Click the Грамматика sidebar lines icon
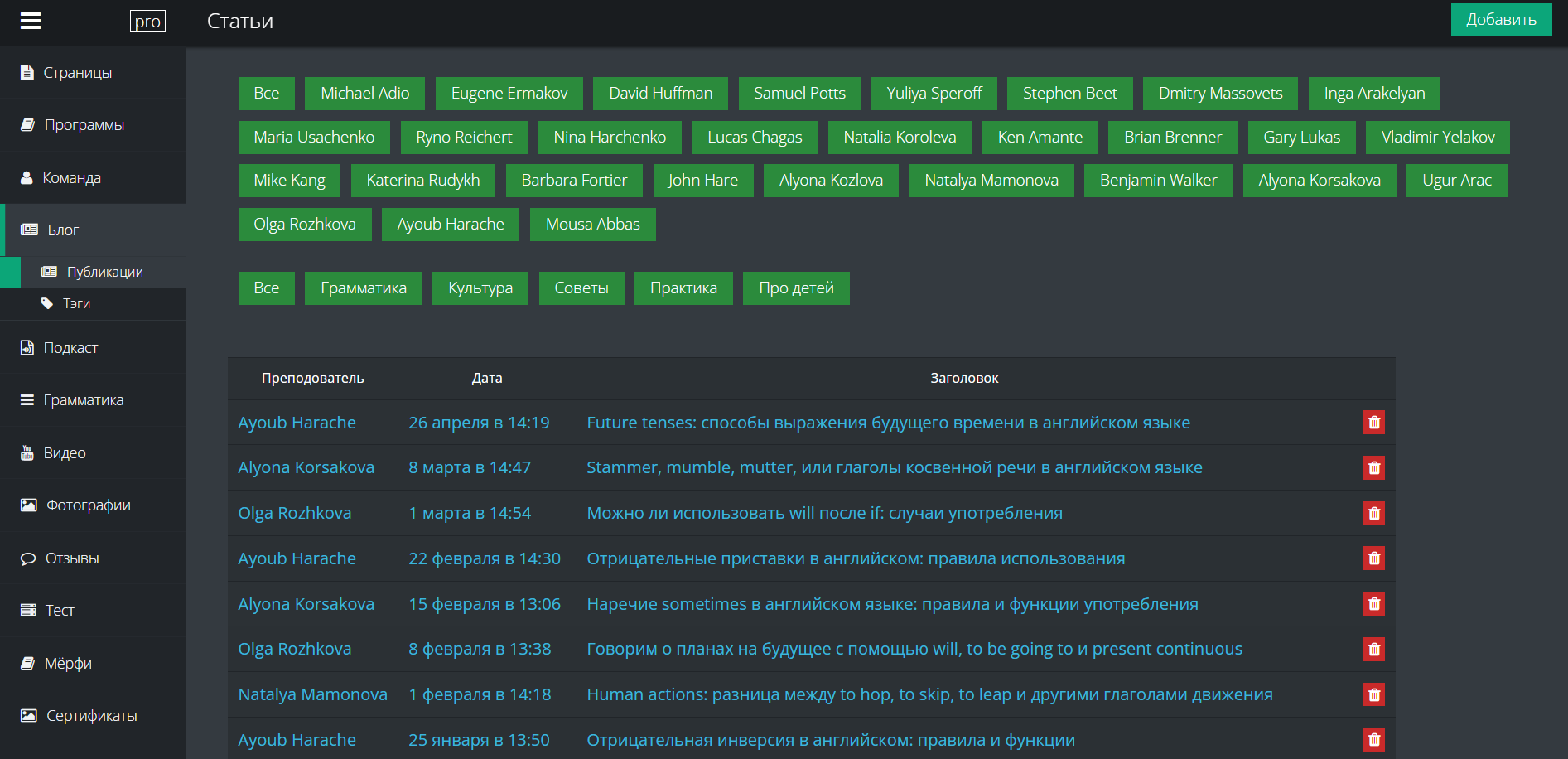Image resolution: width=1568 pixels, height=759 pixels. pos(27,400)
